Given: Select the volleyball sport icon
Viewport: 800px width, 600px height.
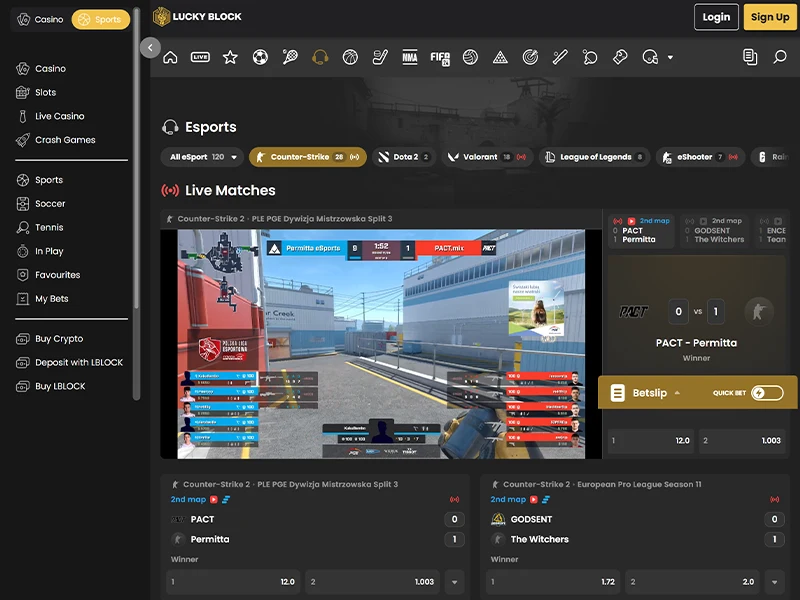Looking at the screenshot, I should pos(470,57).
